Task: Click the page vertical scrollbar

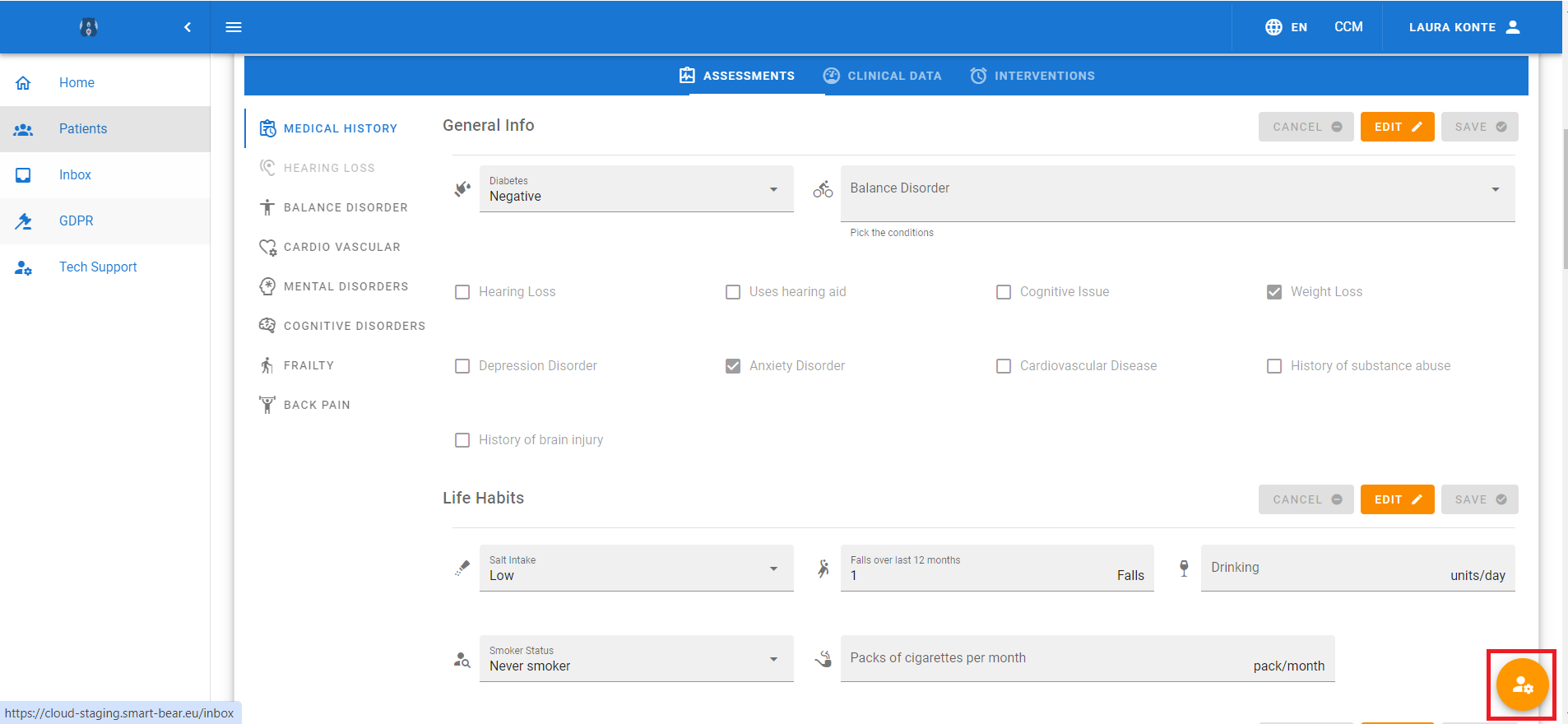Action: 1565,197
